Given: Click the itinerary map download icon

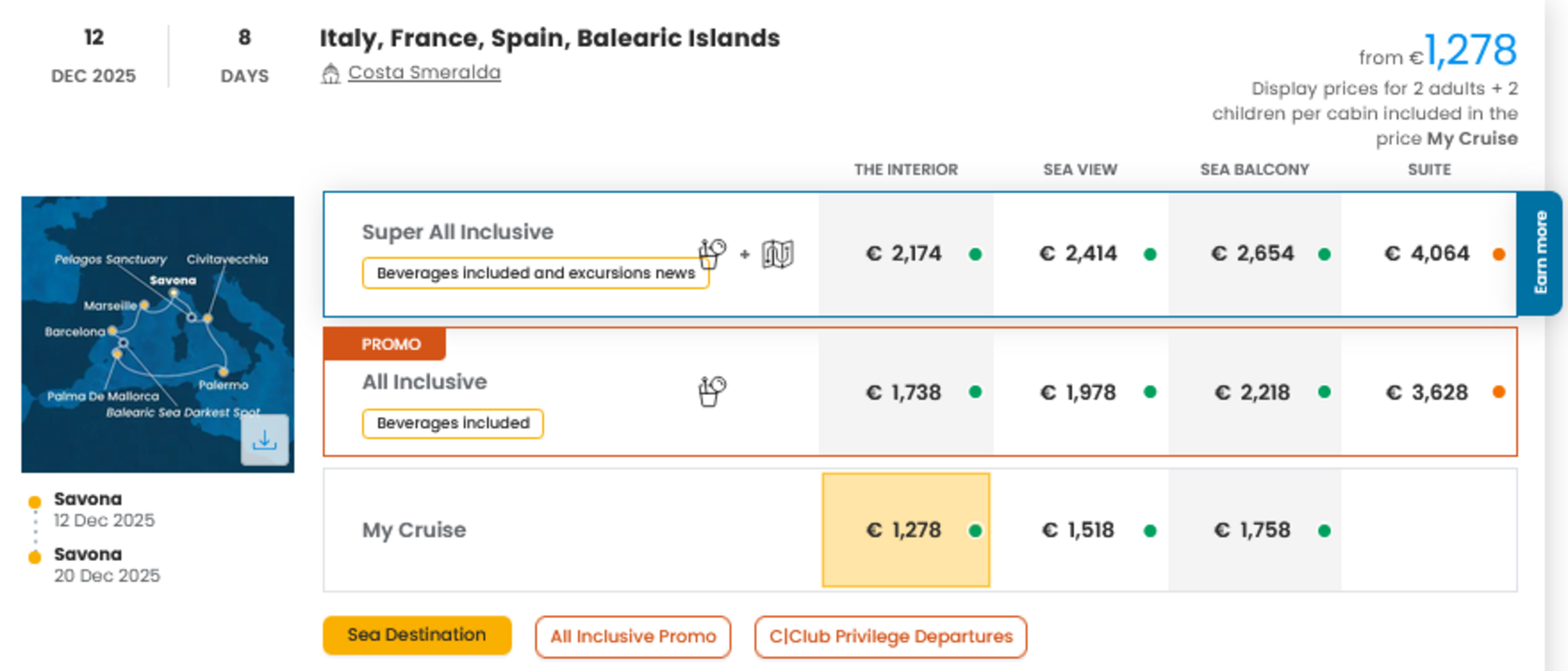Looking at the screenshot, I should click(x=264, y=440).
